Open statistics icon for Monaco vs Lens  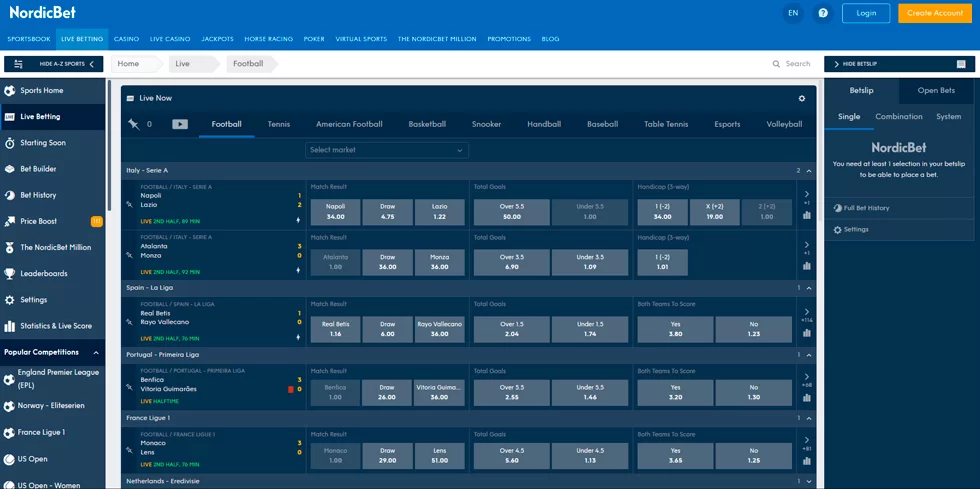coord(807,461)
